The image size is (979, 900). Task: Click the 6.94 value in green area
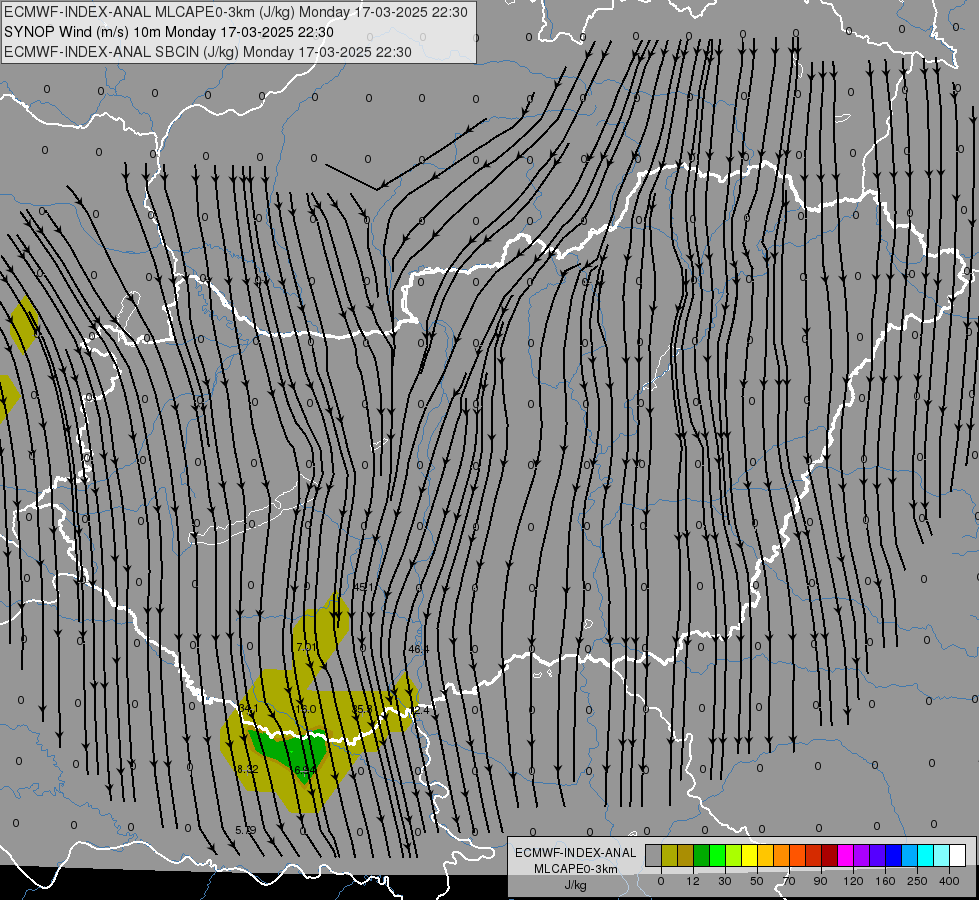coord(305,770)
